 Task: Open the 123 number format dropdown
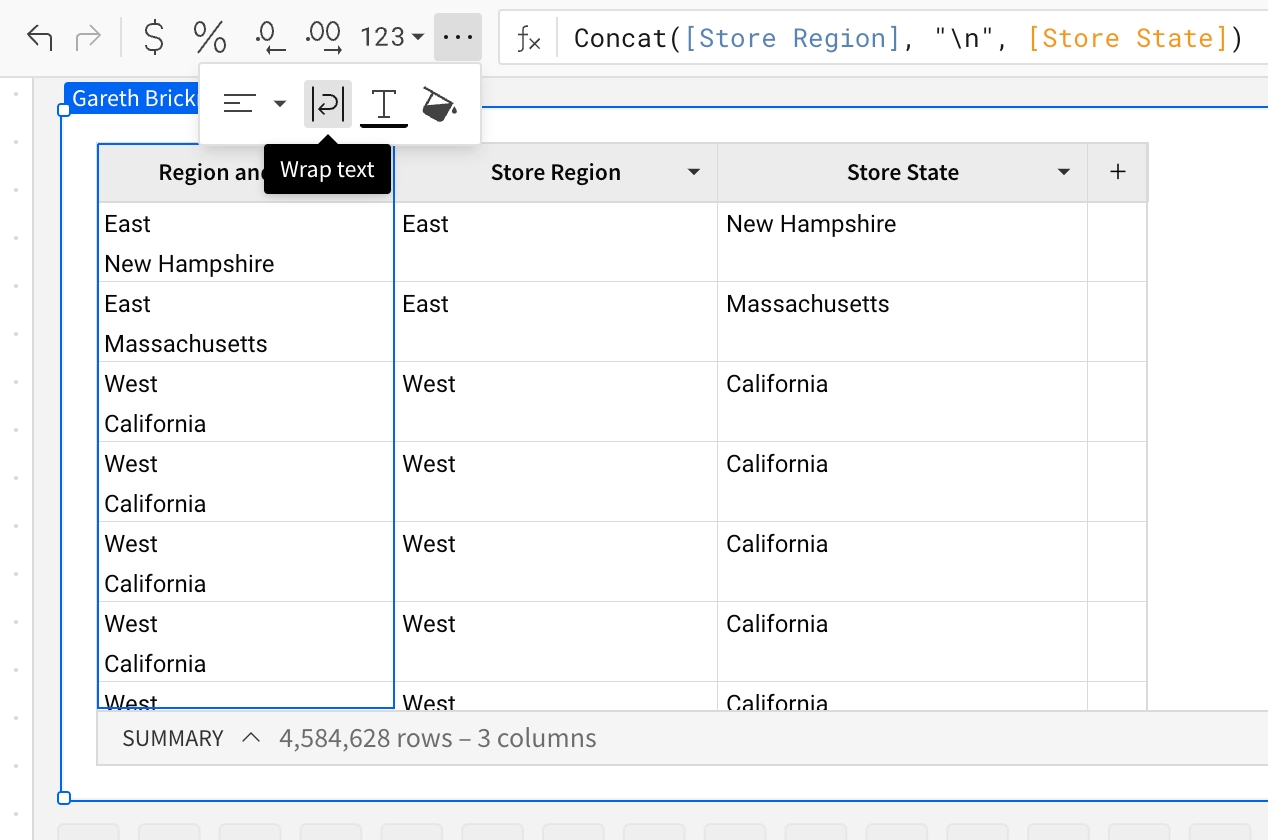[392, 38]
